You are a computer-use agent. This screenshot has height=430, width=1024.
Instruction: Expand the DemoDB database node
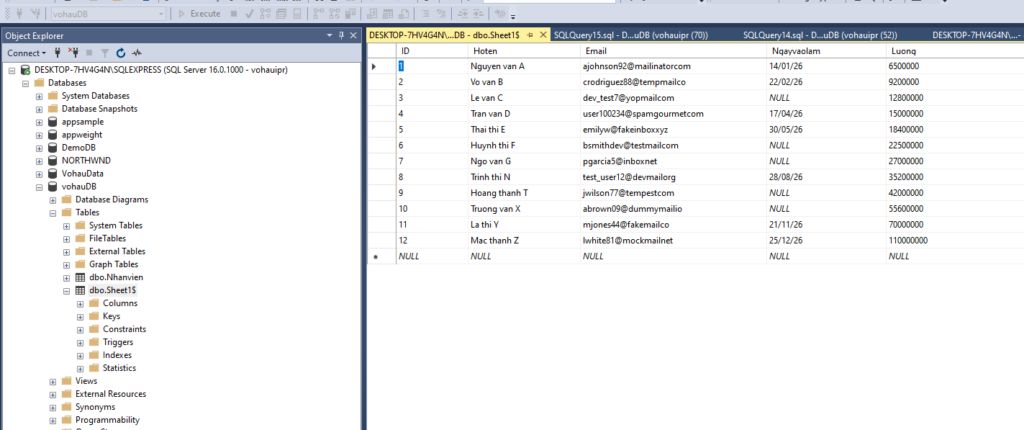click(x=39, y=147)
